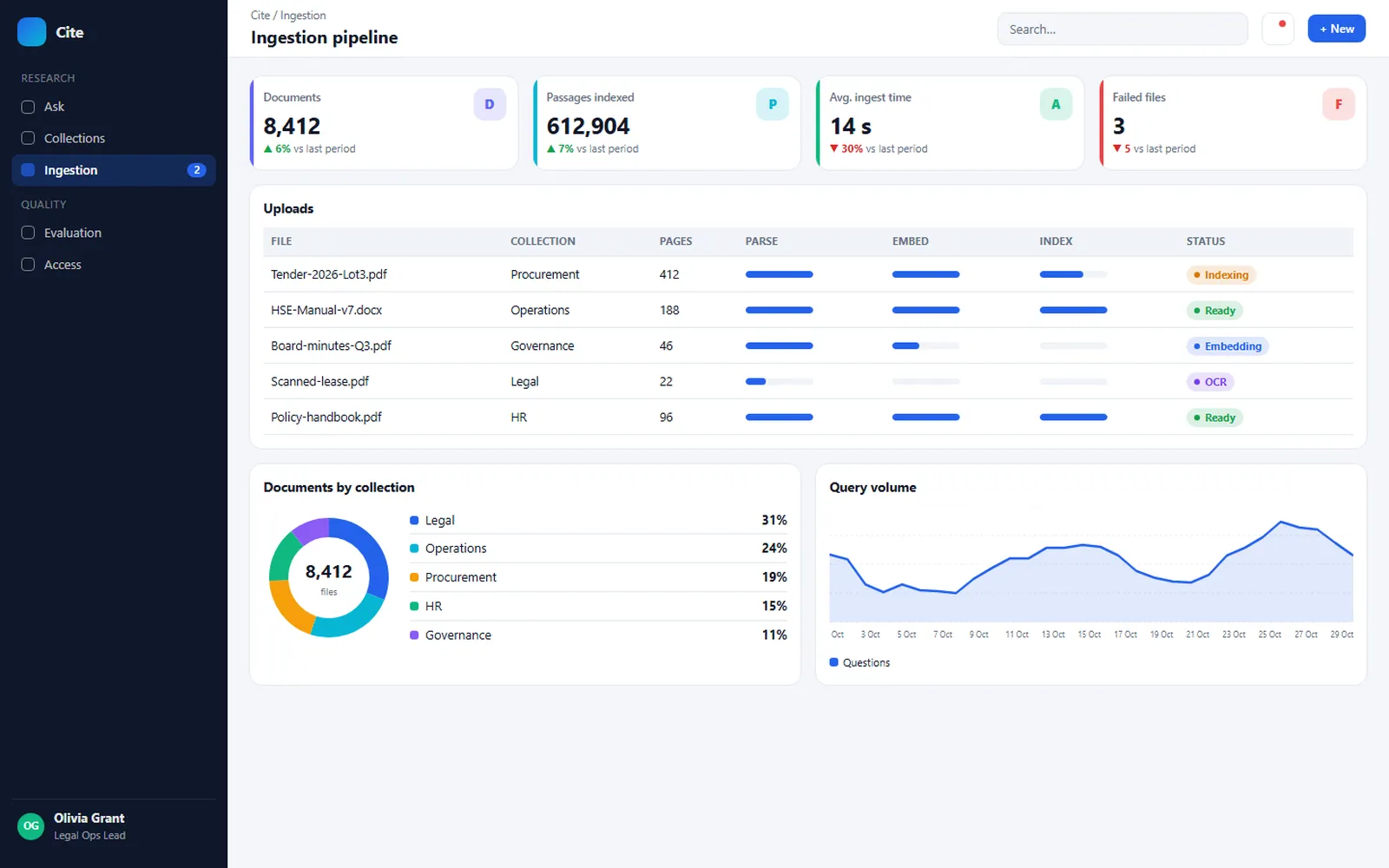Click the Documents card D icon

coord(490,104)
